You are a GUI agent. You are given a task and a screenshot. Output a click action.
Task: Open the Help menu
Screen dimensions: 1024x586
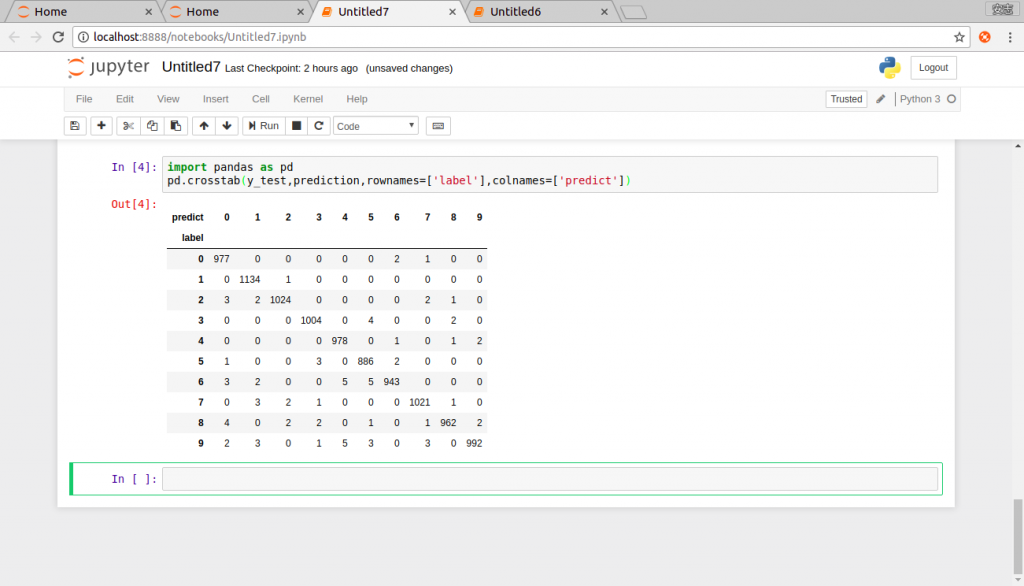357,99
